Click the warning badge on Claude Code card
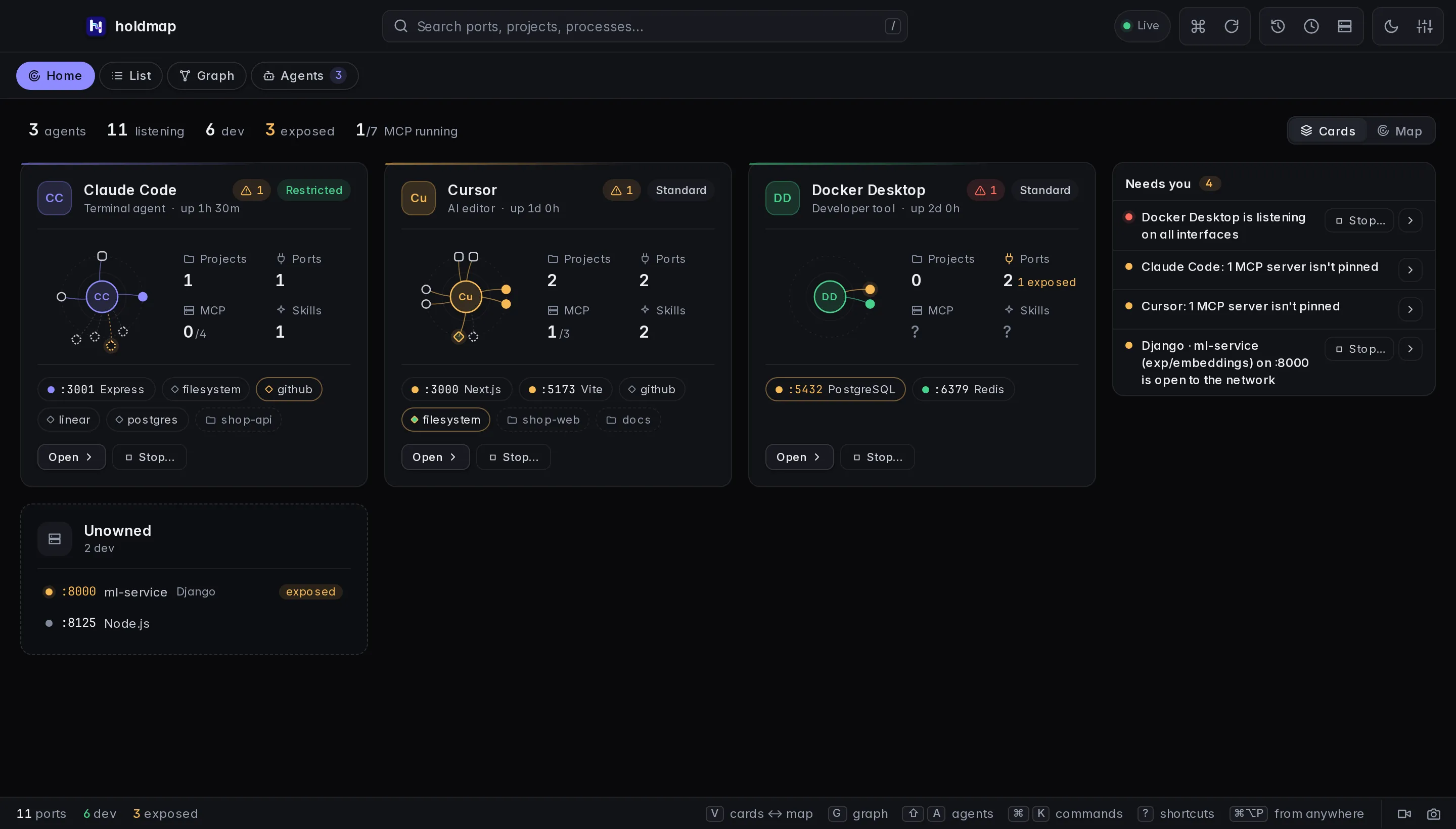The image size is (1456, 829). (252, 190)
